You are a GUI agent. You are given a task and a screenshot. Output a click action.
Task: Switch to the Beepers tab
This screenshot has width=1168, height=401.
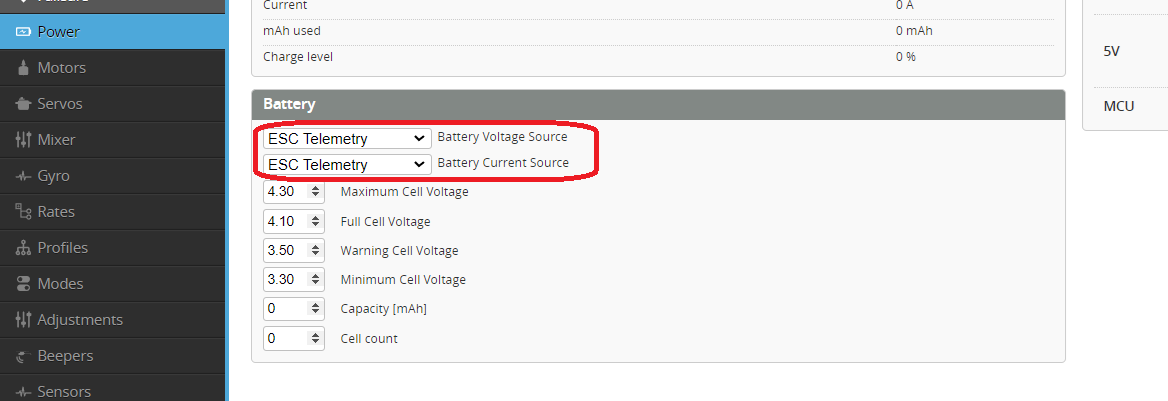tap(65, 356)
